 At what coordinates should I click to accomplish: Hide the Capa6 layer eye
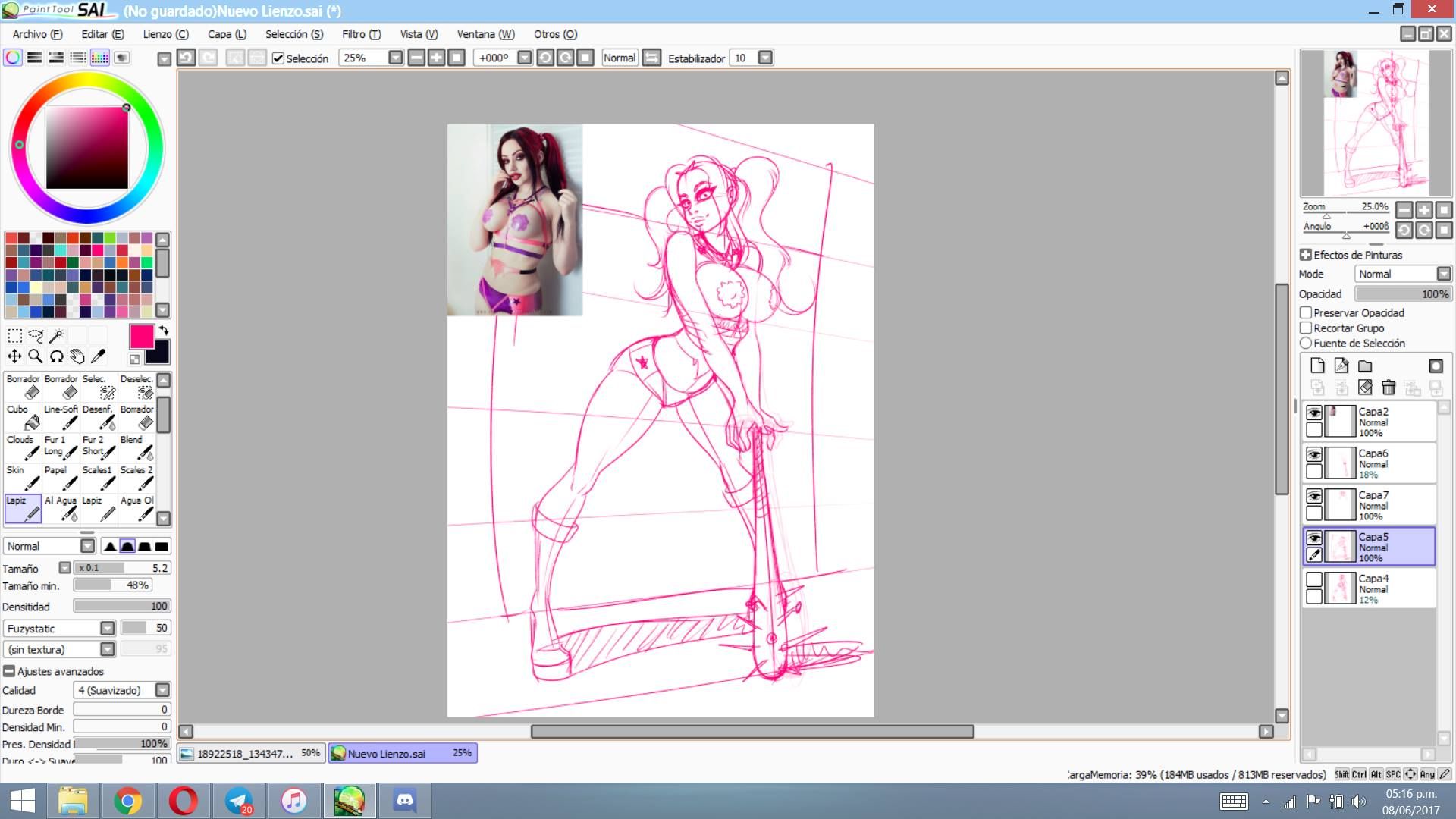coord(1314,454)
